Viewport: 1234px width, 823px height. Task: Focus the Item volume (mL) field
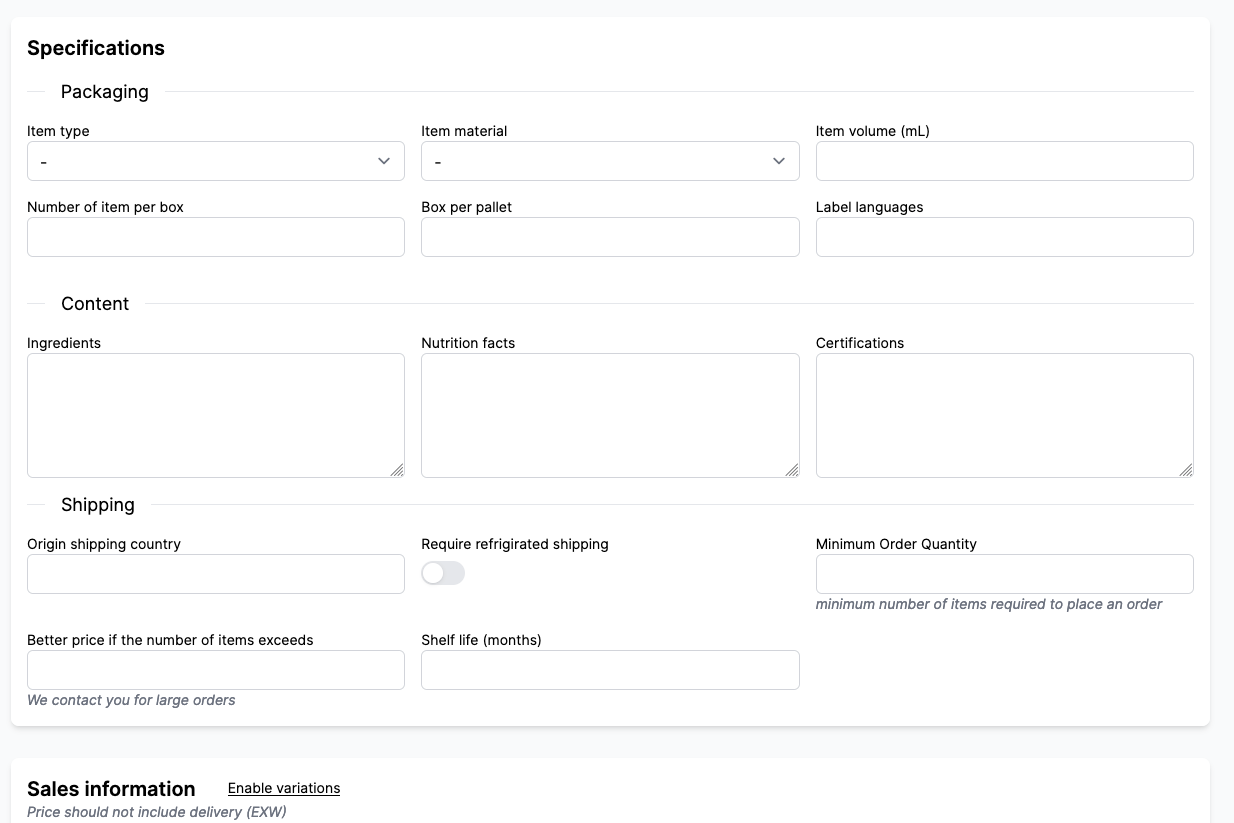(x=1004, y=161)
